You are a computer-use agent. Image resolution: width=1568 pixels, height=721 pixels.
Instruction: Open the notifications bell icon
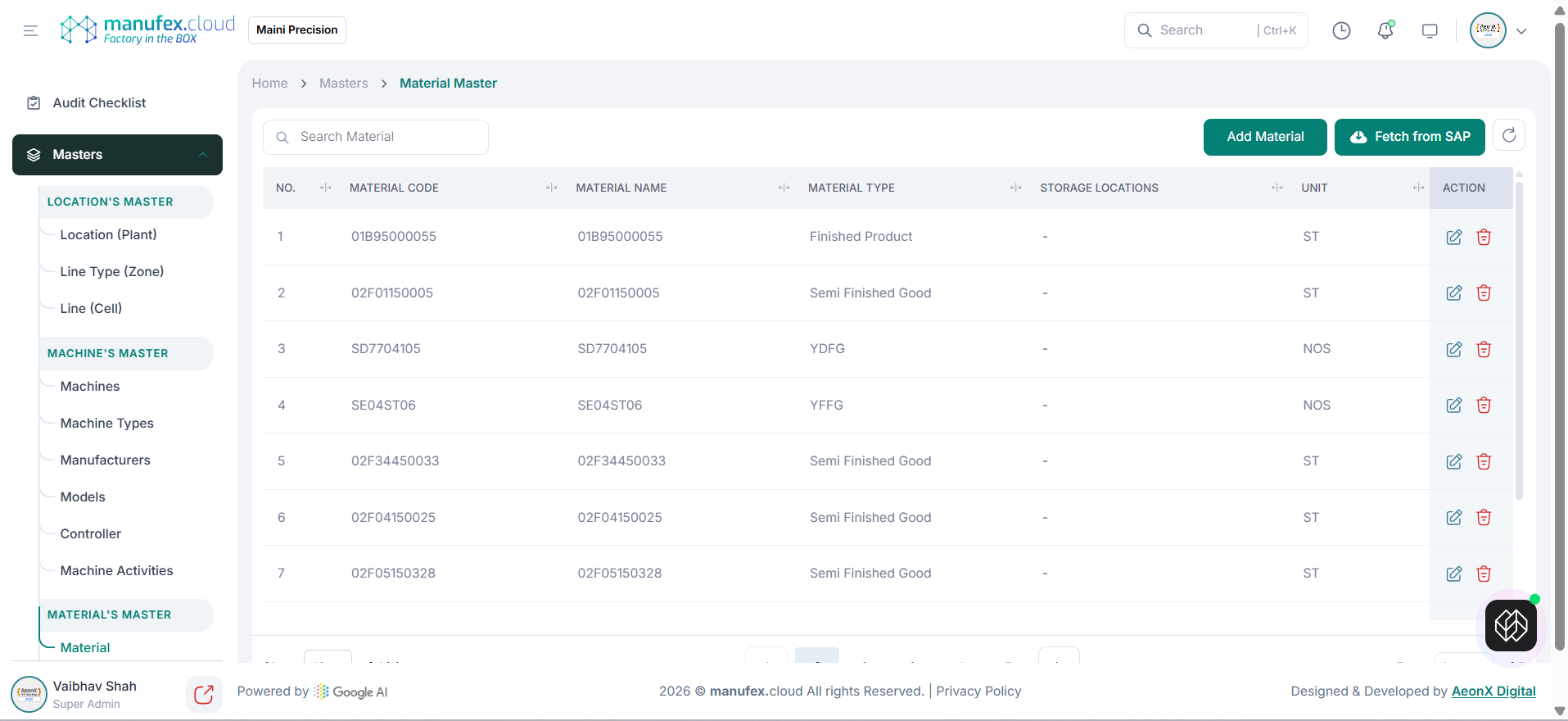tap(1385, 31)
